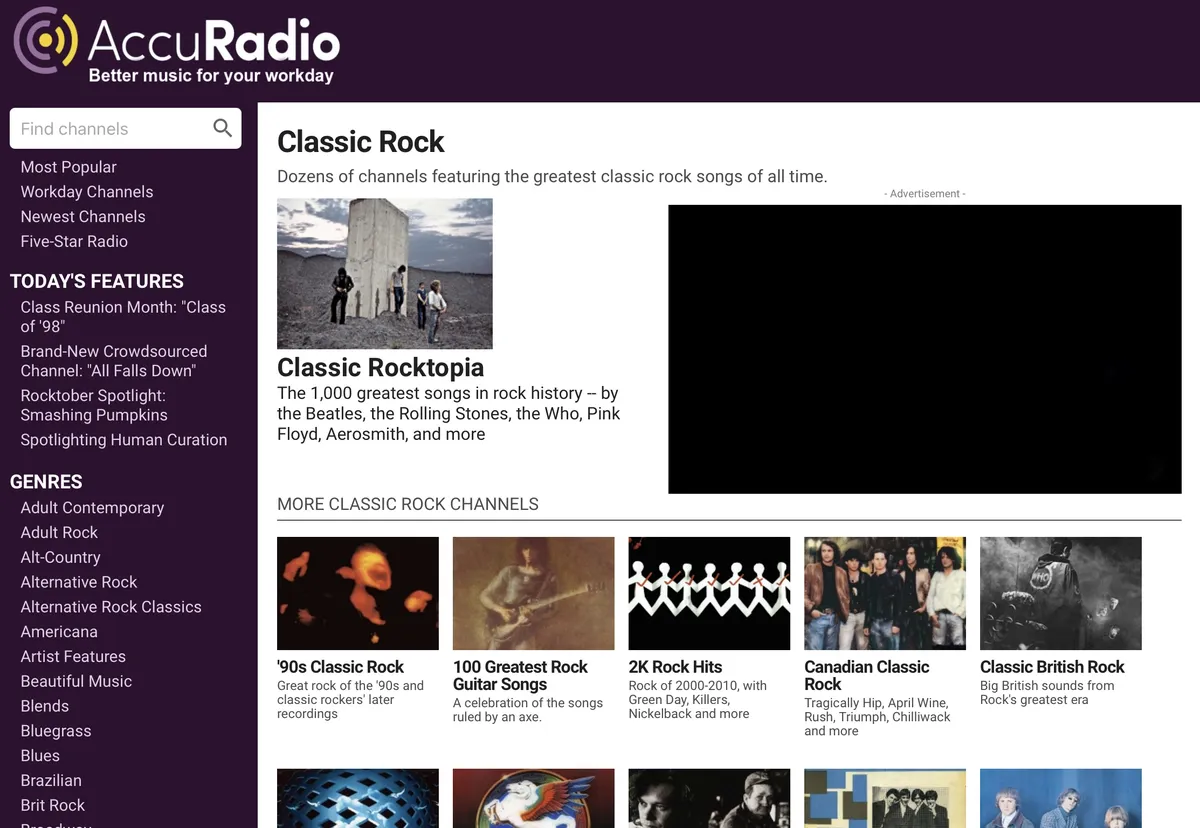Select Newest Channels in sidebar
Screen dimensions: 1200x828
[x=83, y=217]
